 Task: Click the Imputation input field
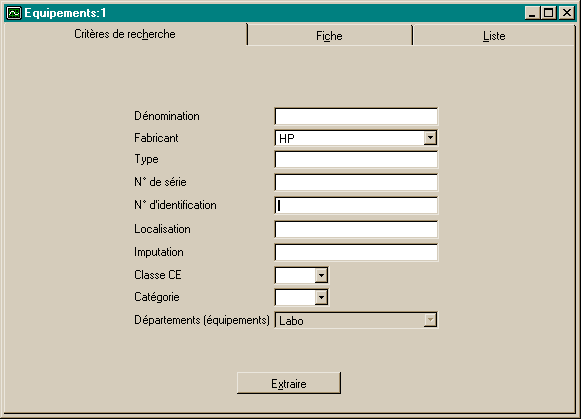tap(356, 252)
